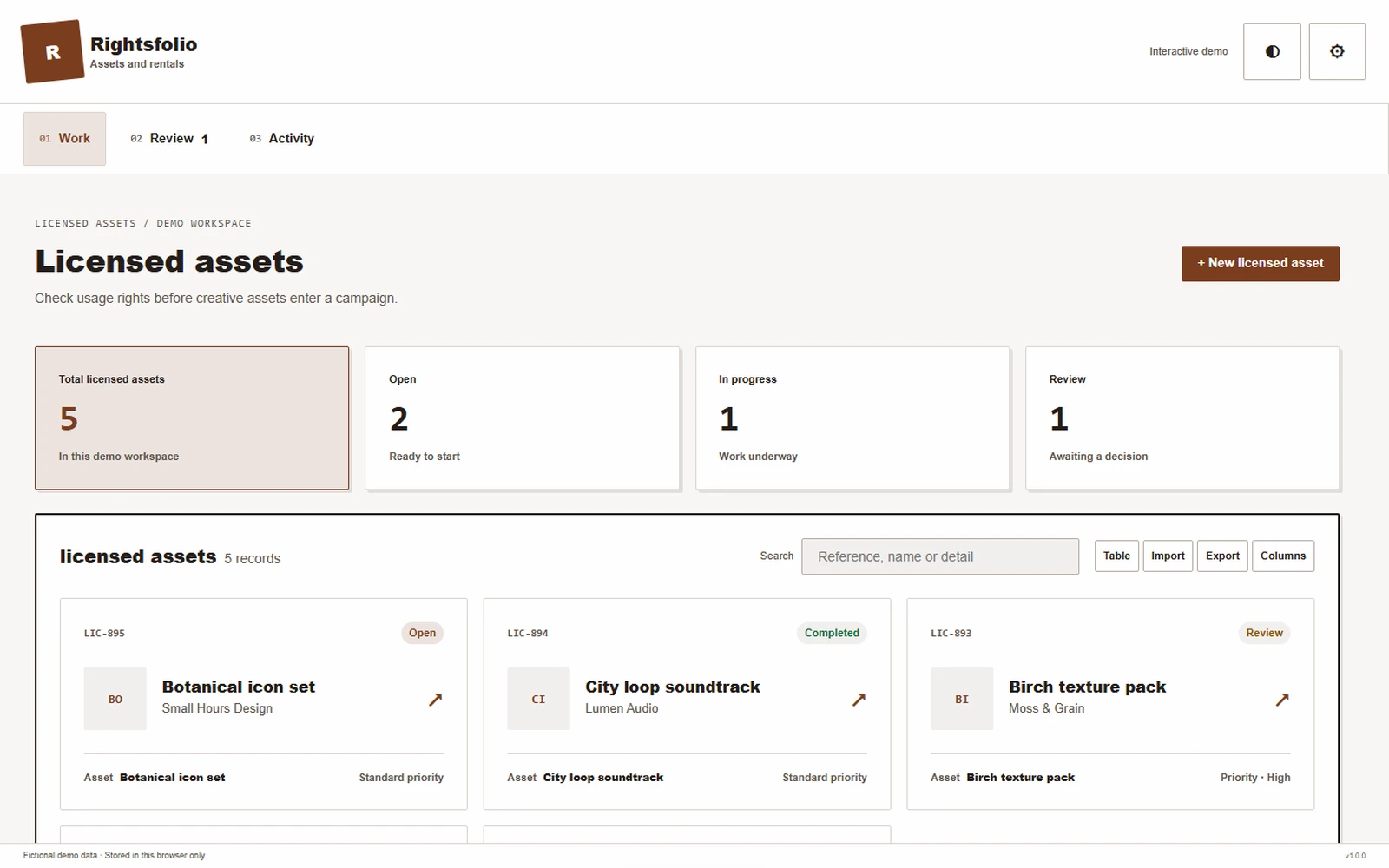Click the CI thumbnail on LIC-894
The height and width of the screenshot is (868, 1389).
pos(538,699)
